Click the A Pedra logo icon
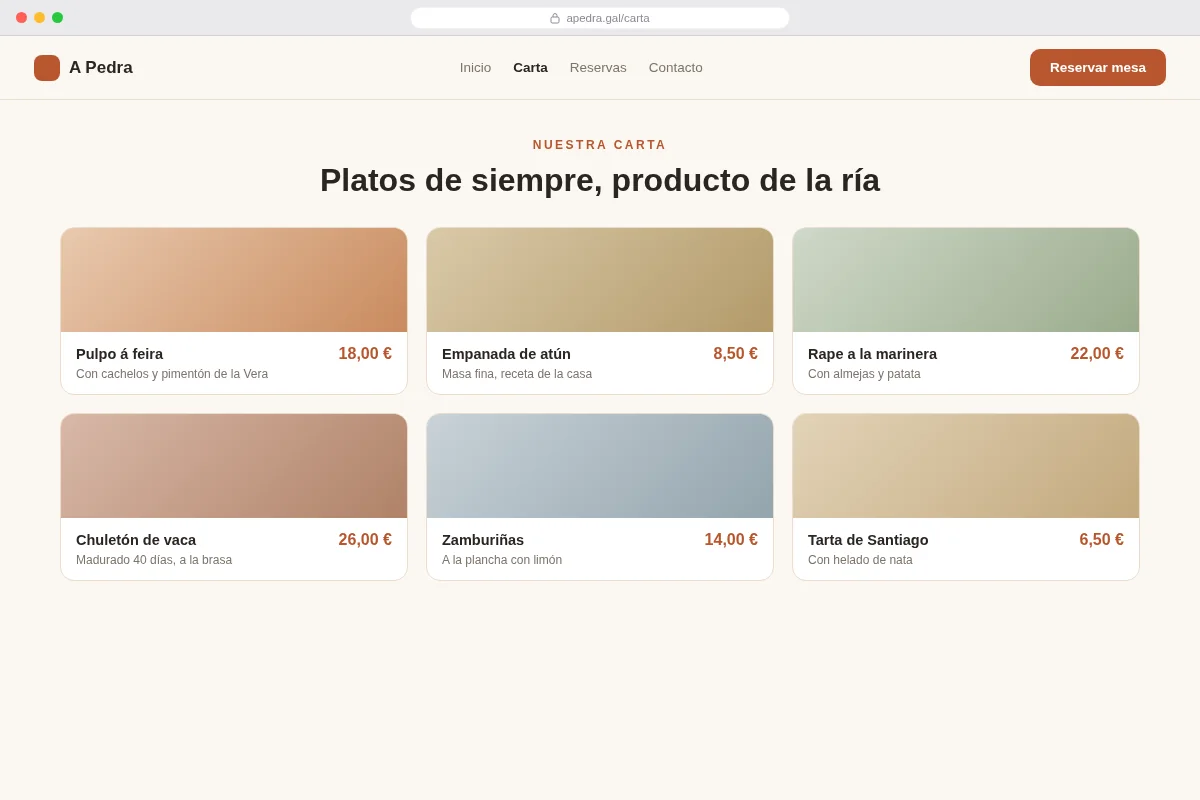 [x=47, y=68]
